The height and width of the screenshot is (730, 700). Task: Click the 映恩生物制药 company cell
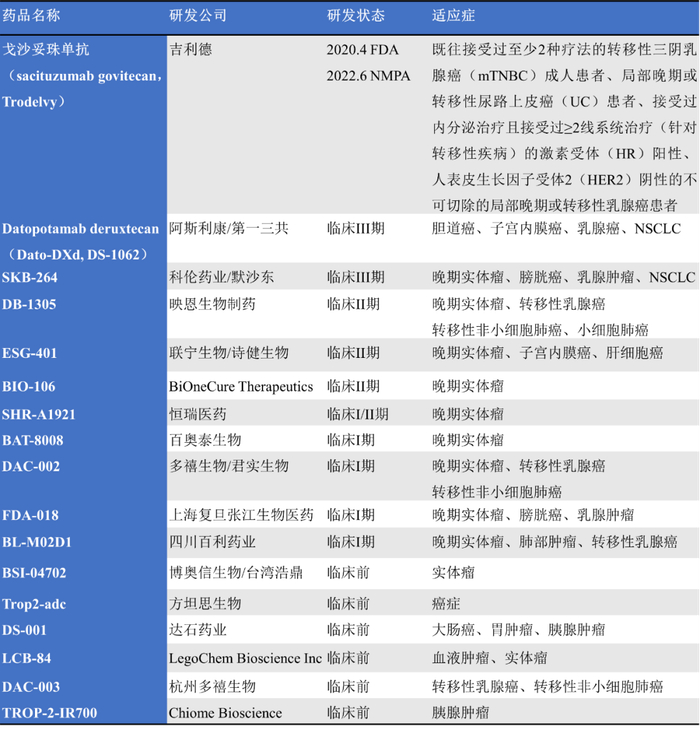point(212,304)
